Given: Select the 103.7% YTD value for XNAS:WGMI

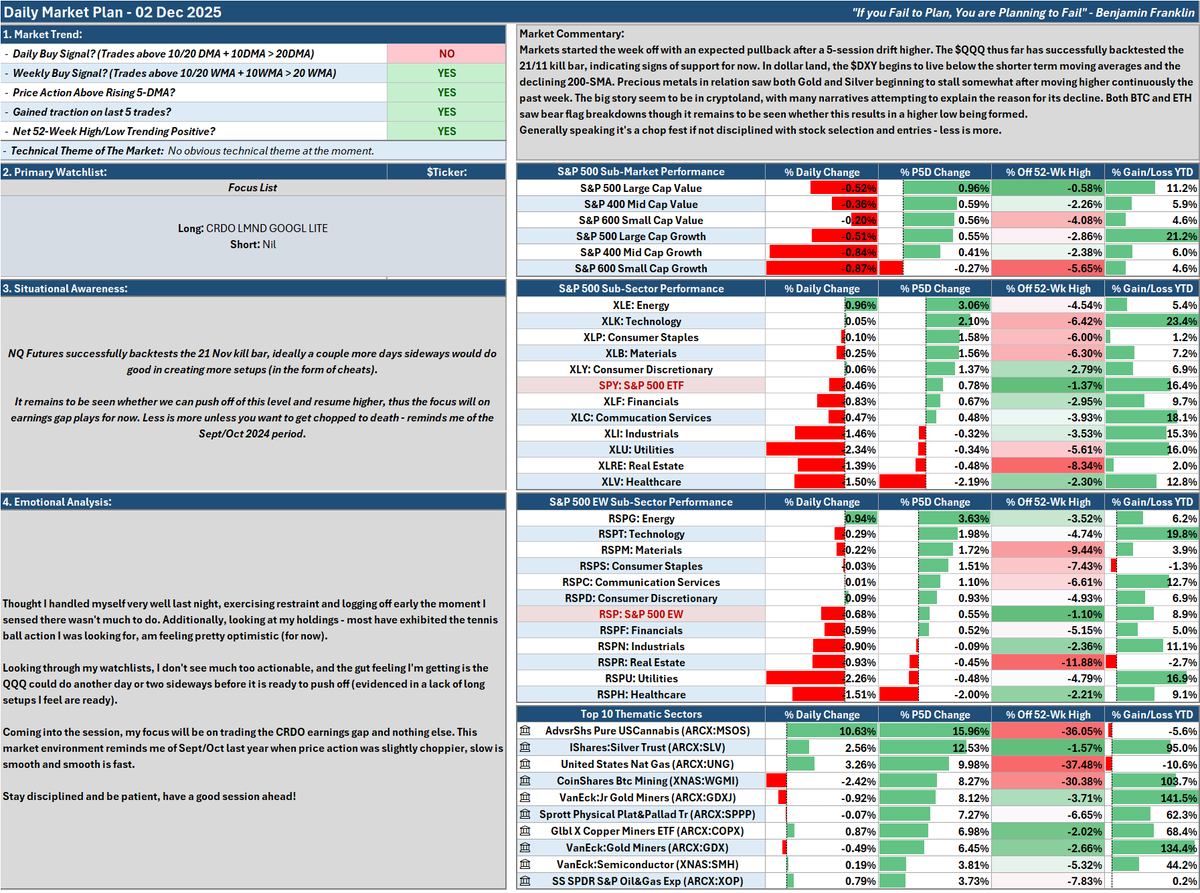Looking at the screenshot, I should [1153, 781].
